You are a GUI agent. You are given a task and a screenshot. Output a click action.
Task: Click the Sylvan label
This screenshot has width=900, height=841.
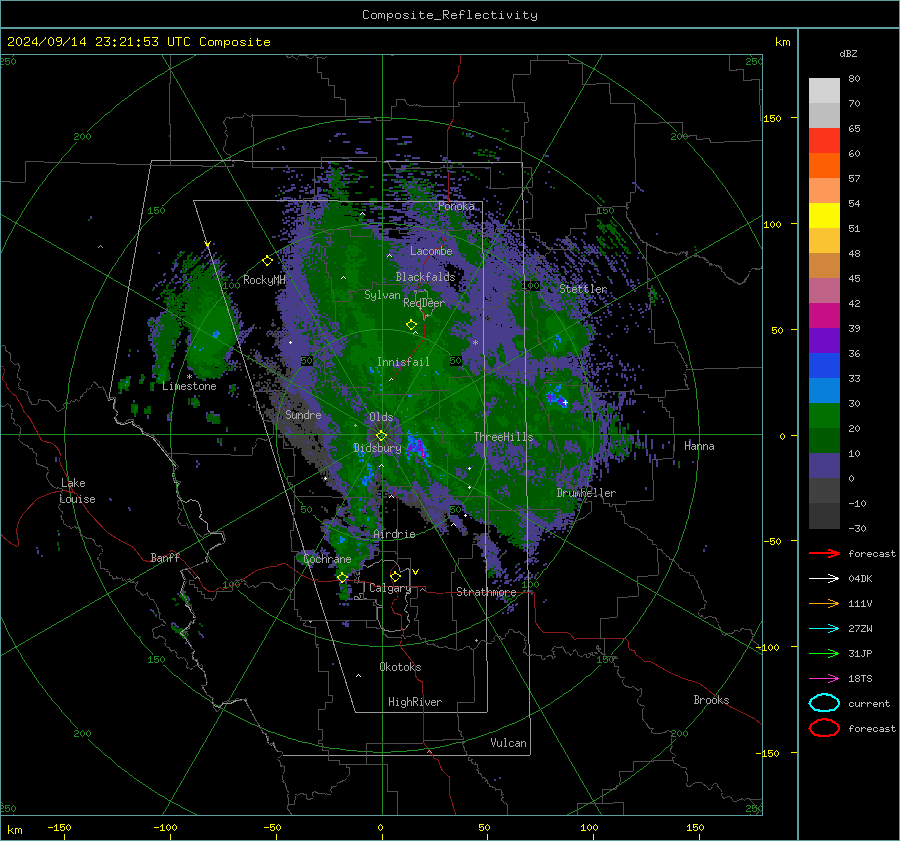(x=382, y=296)
